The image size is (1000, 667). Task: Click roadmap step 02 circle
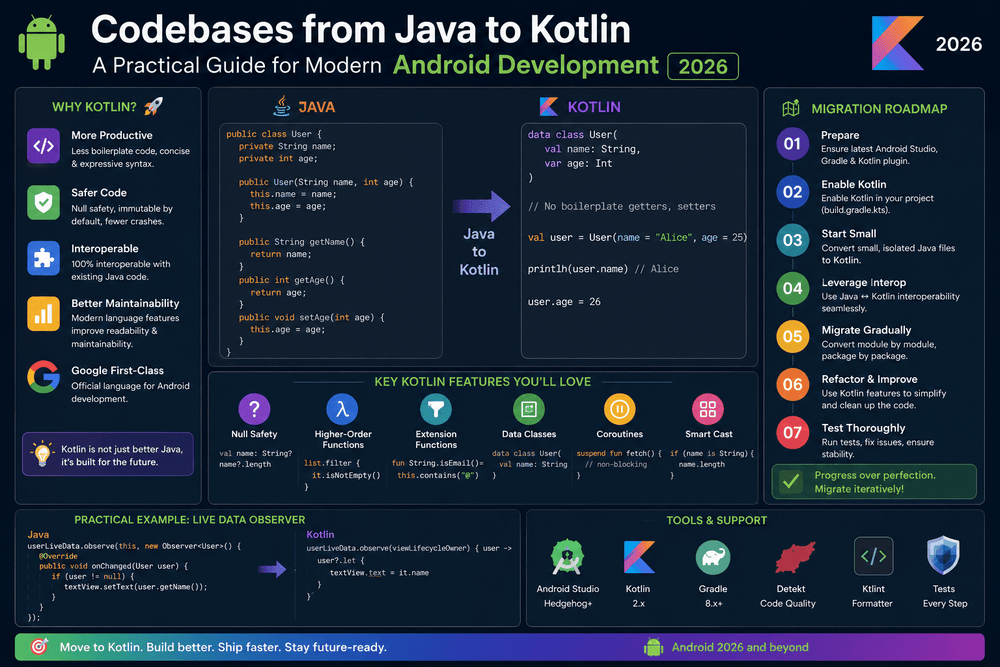[x=792, y=192]
